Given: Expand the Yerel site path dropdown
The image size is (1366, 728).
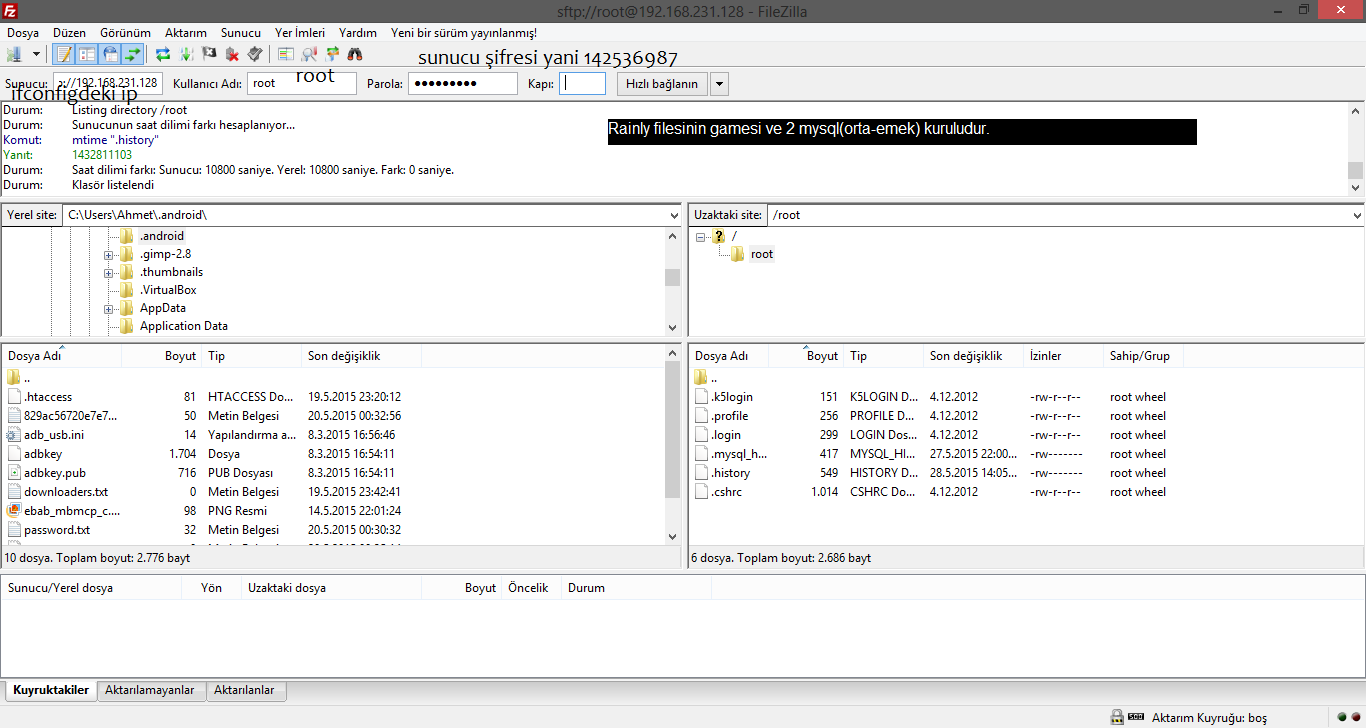Looking at the screenshot, I should (674, 215).
